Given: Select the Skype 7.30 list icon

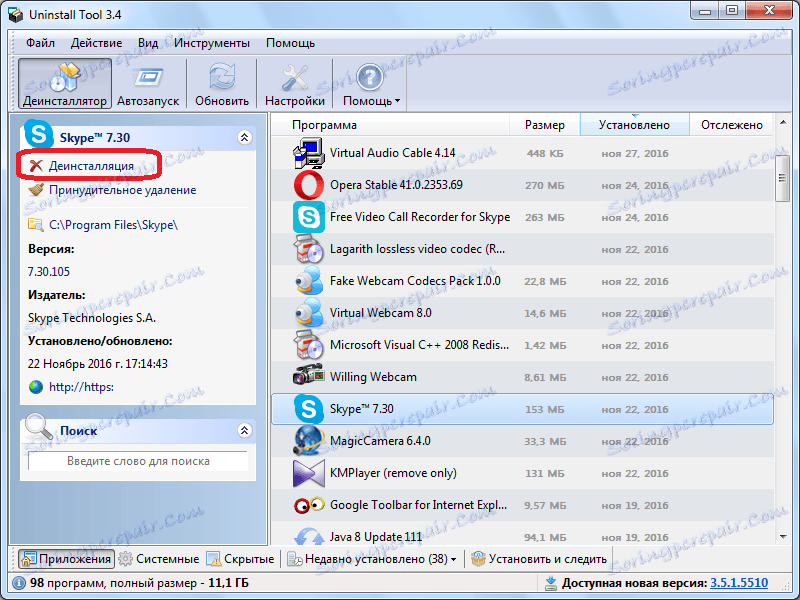Looking at the screenshot, I should click(x=309, y=409).
